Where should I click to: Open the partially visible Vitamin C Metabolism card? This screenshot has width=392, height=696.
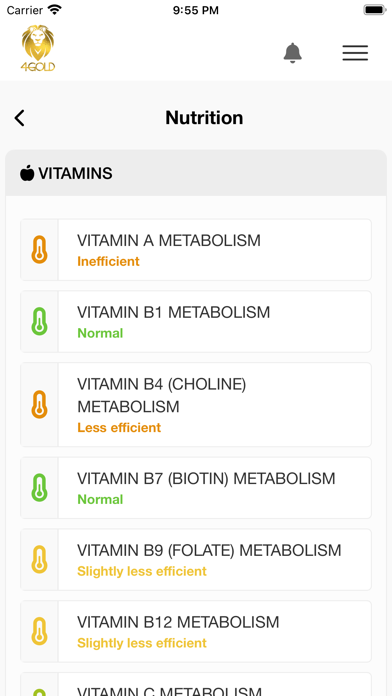[196, 684]
